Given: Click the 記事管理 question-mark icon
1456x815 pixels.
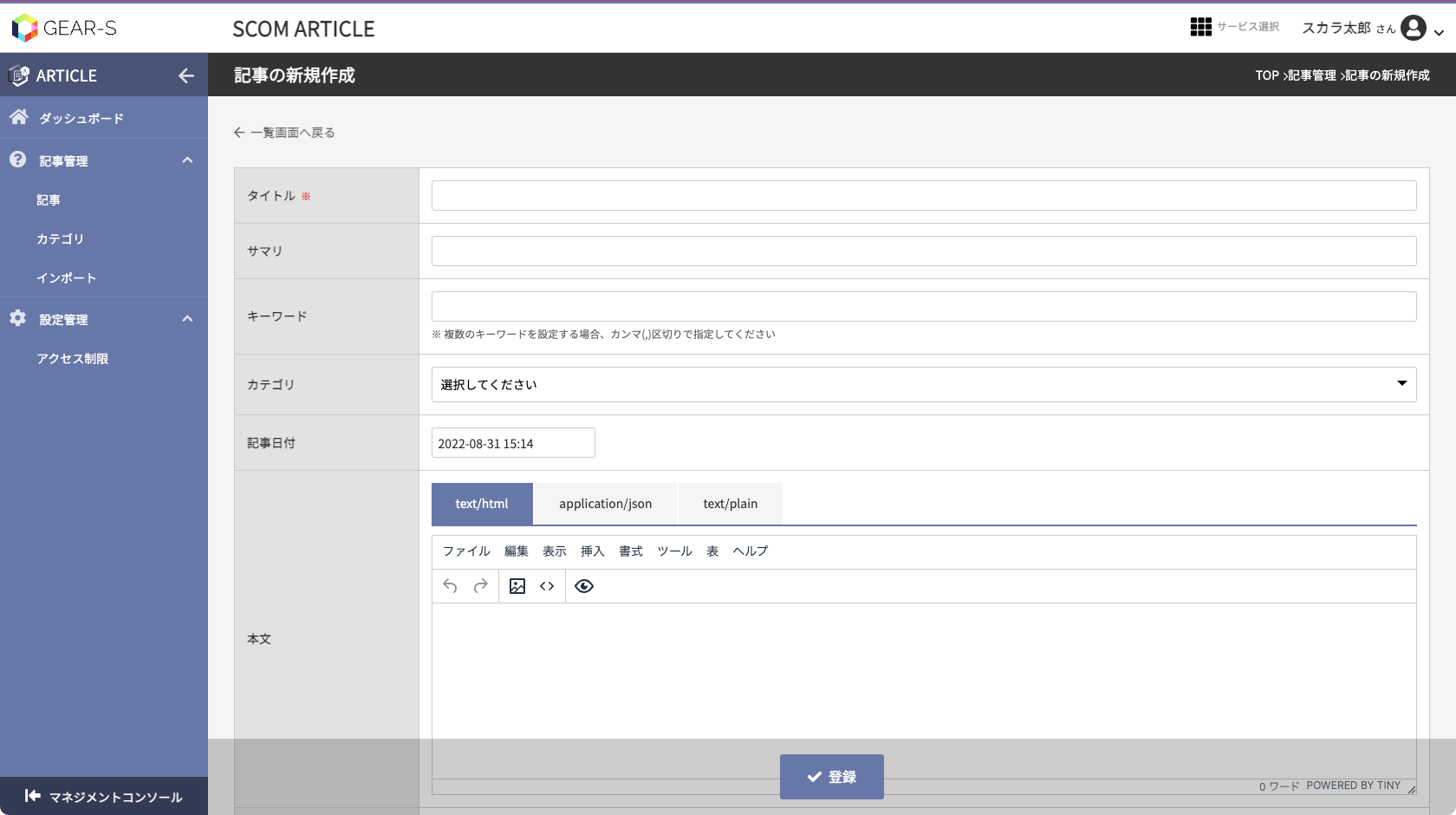Looking at the screenshot, I should pyautogui.click(x=18, y=160).
